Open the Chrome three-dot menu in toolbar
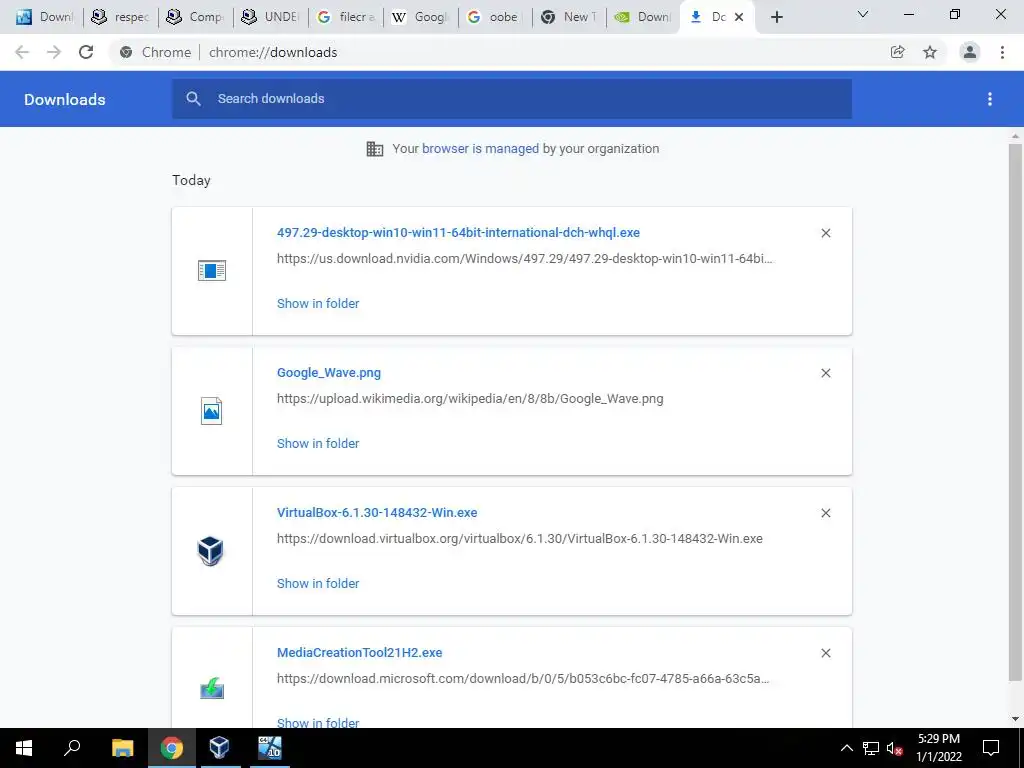 tap(1002, 52)
